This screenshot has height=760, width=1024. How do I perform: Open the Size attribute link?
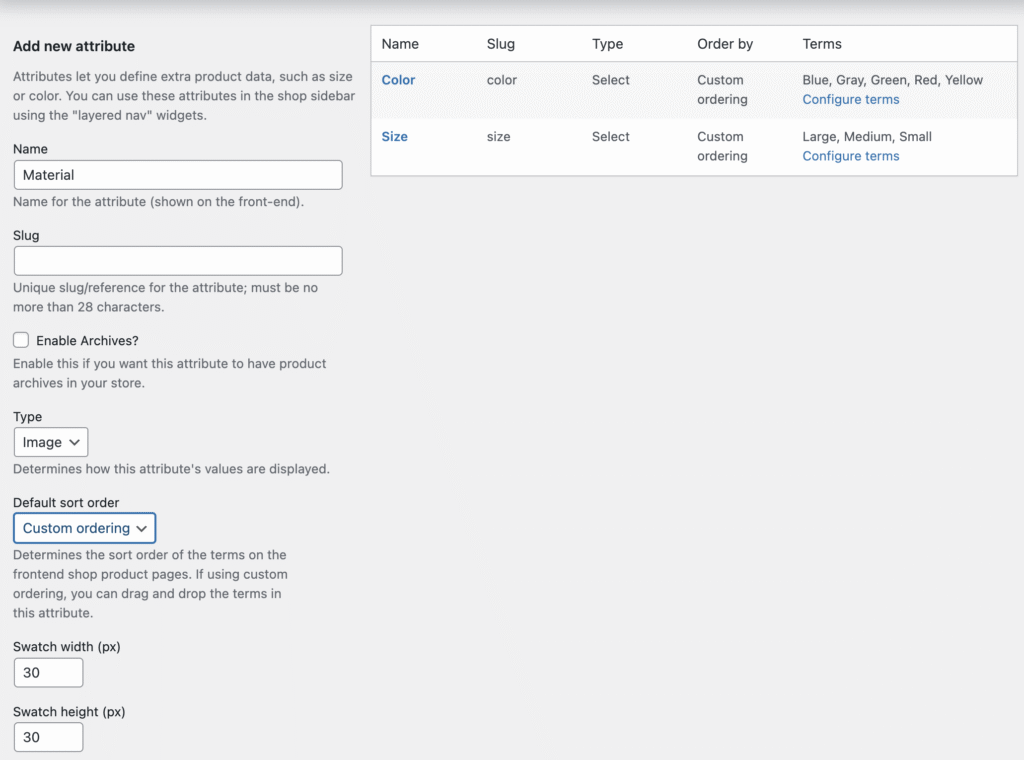395,137
